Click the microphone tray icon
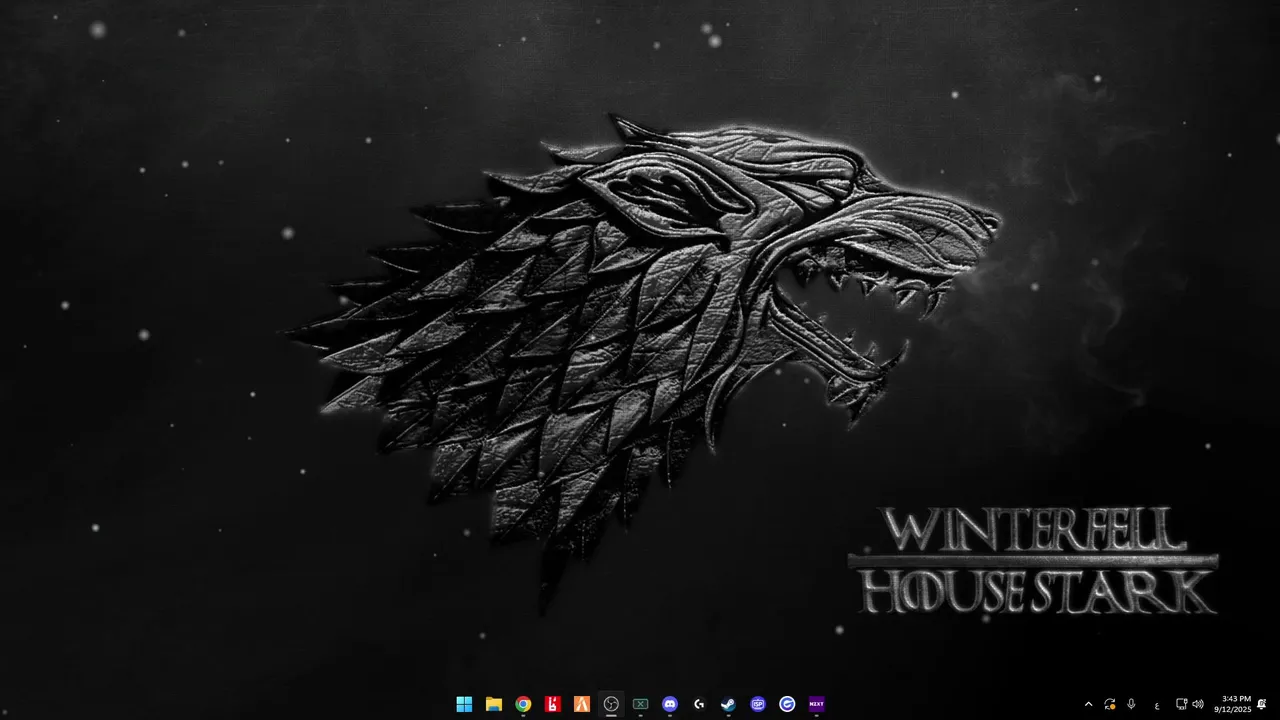The width and height of the screenshot is (1280, 720). coord(1131,704)
